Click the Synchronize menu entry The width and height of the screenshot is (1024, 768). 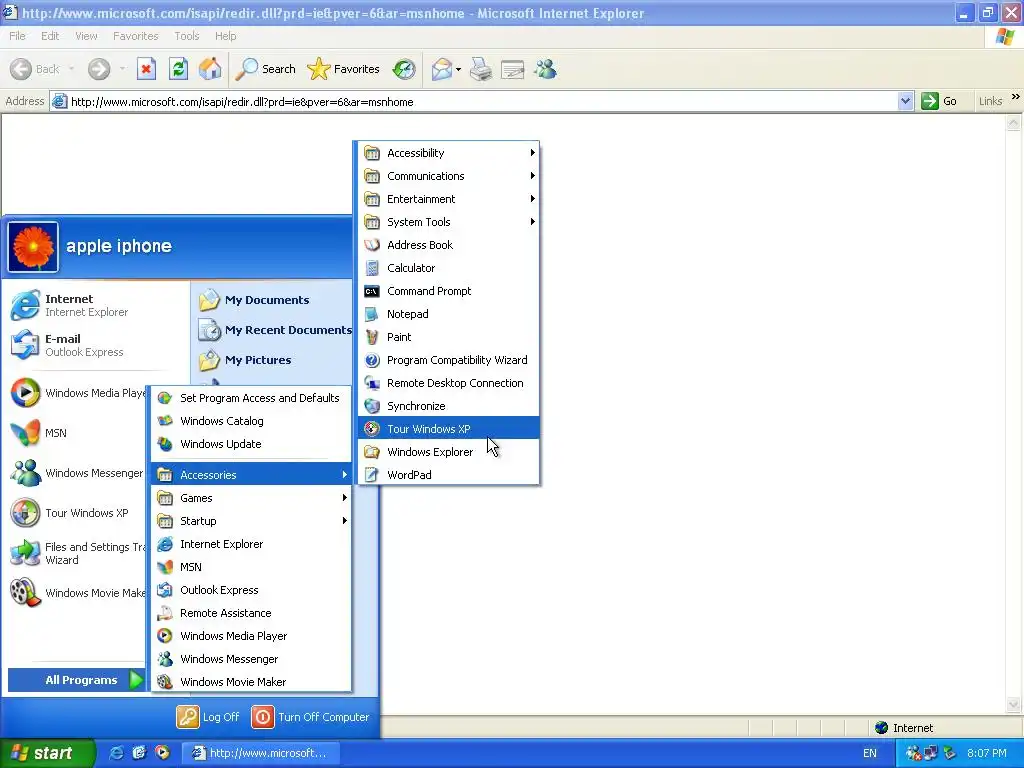[x=449, y=406]
